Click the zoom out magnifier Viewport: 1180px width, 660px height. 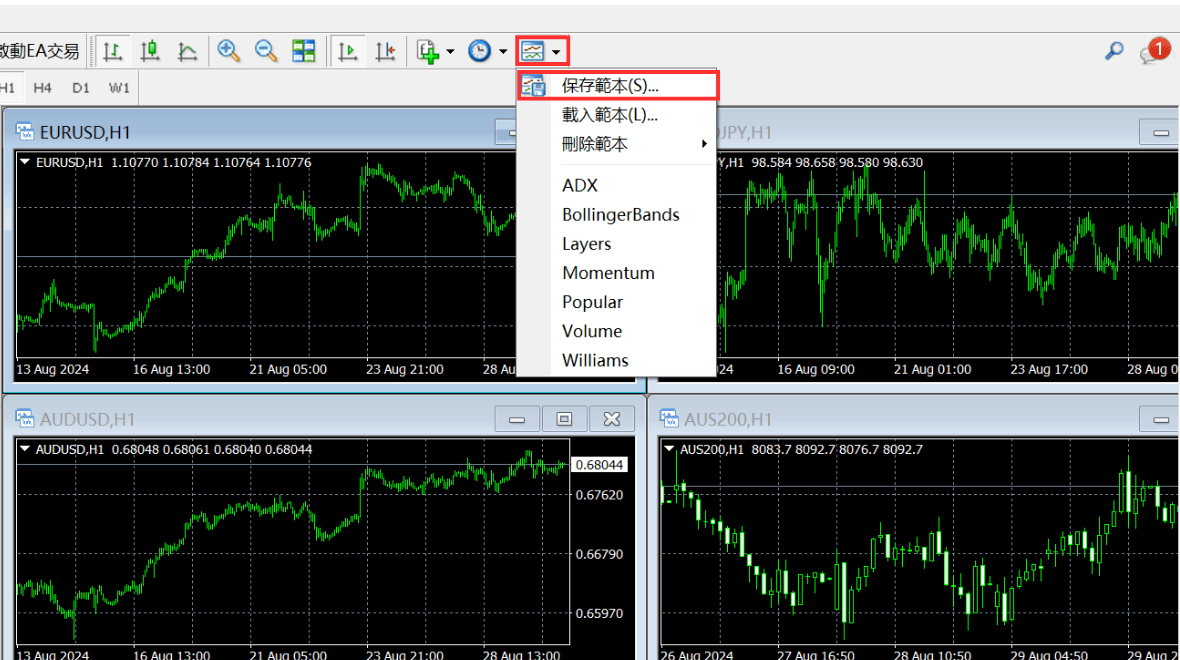[x=266, y=51]
